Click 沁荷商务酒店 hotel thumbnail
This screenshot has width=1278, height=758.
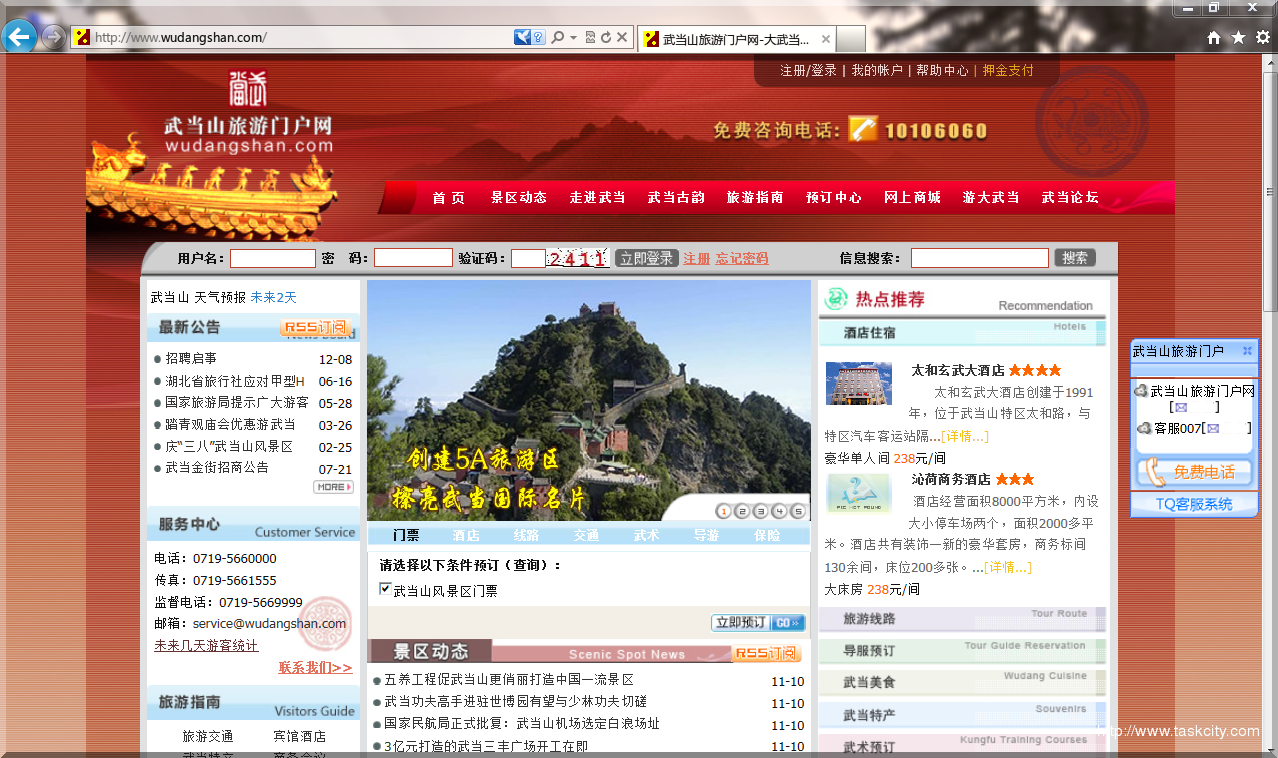click(x=859, y=493)
